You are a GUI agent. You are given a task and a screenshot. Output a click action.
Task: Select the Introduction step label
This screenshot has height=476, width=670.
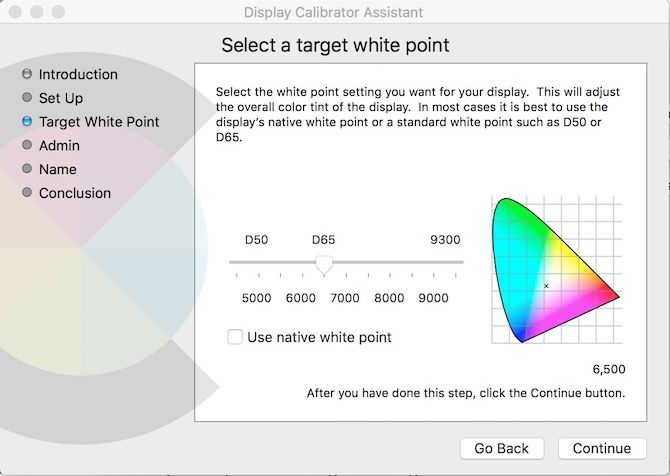pyautogui.click(x=78, y=75)
